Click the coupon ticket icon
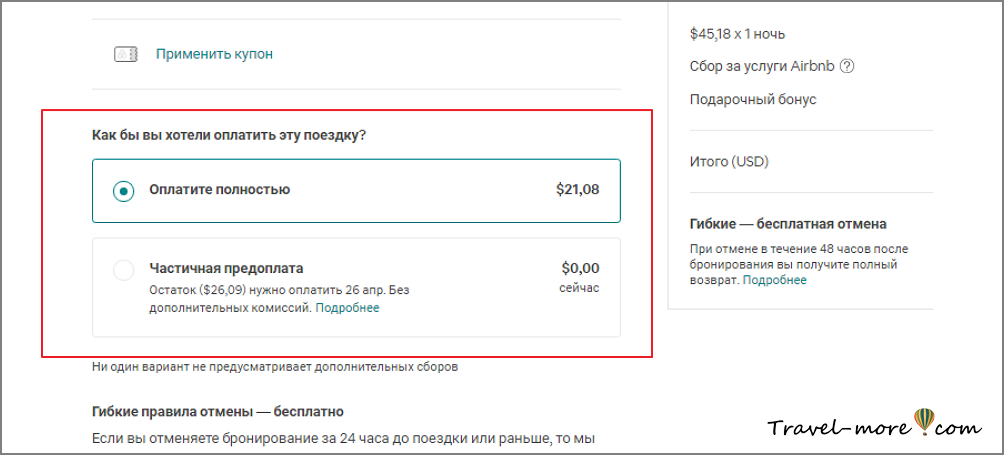This screenshot has width=1004, height=455. click(x=125, y=55)
